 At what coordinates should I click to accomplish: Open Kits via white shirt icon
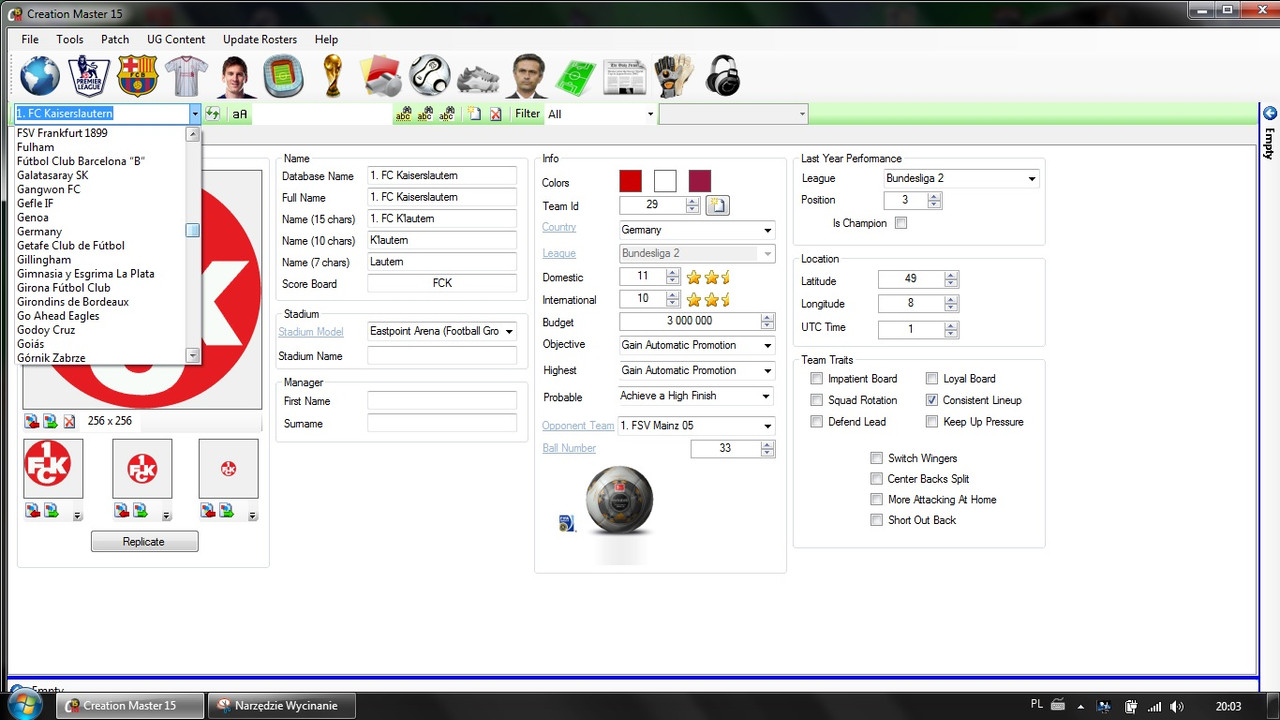(x=186, y=76)
